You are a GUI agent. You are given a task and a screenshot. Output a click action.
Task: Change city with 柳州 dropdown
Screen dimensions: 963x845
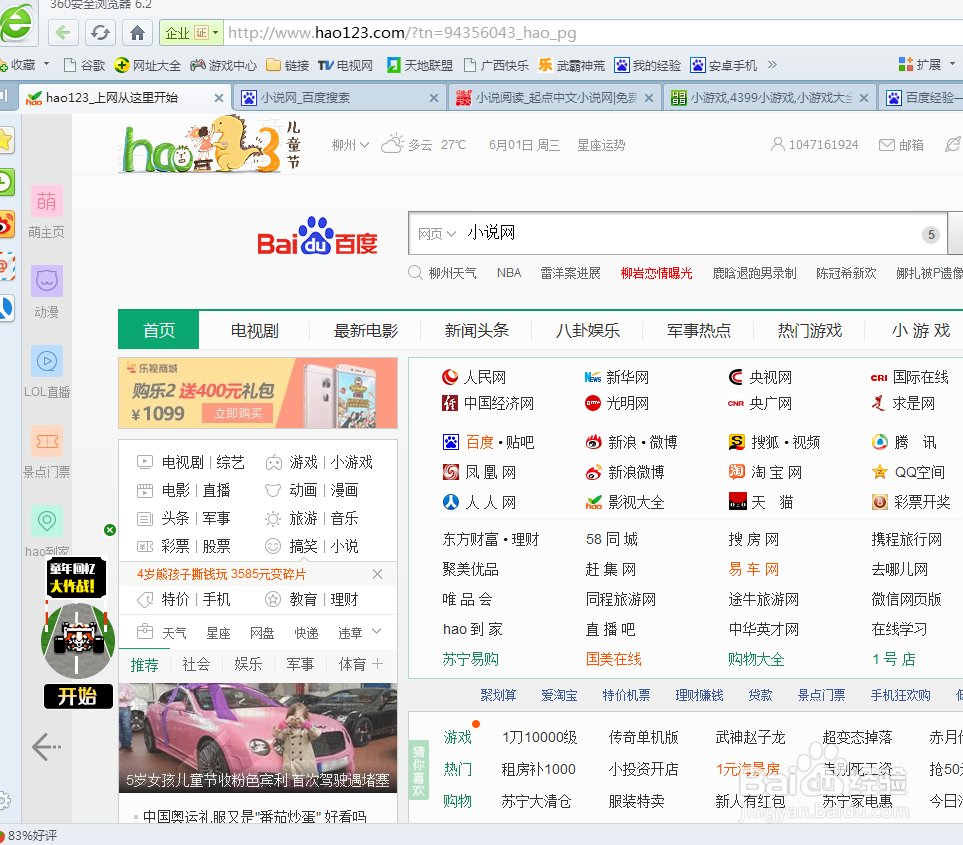tap(350, 145)
